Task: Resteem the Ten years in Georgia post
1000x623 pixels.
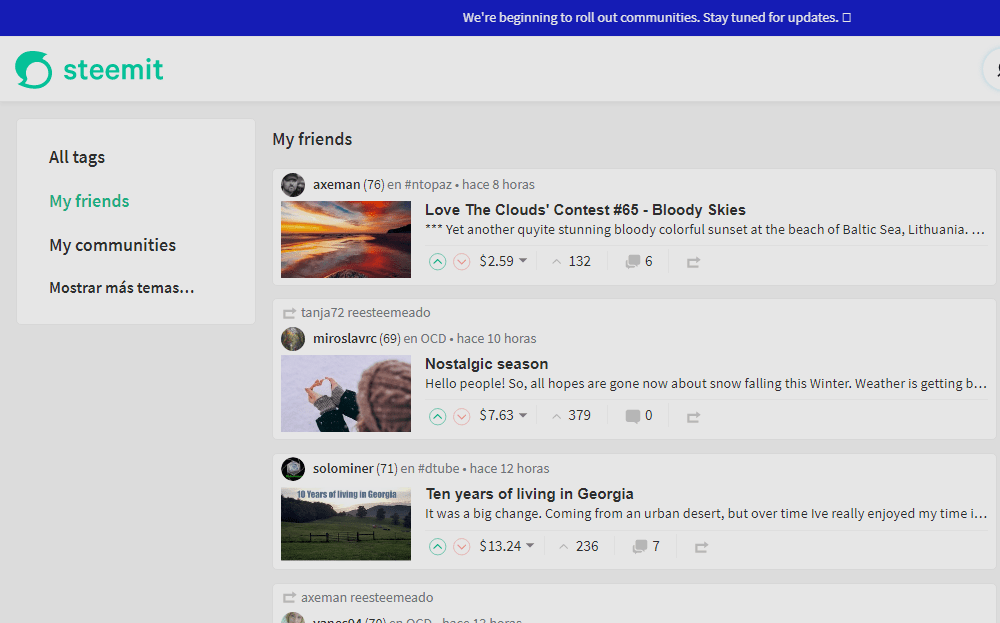Action: (701, 547)
